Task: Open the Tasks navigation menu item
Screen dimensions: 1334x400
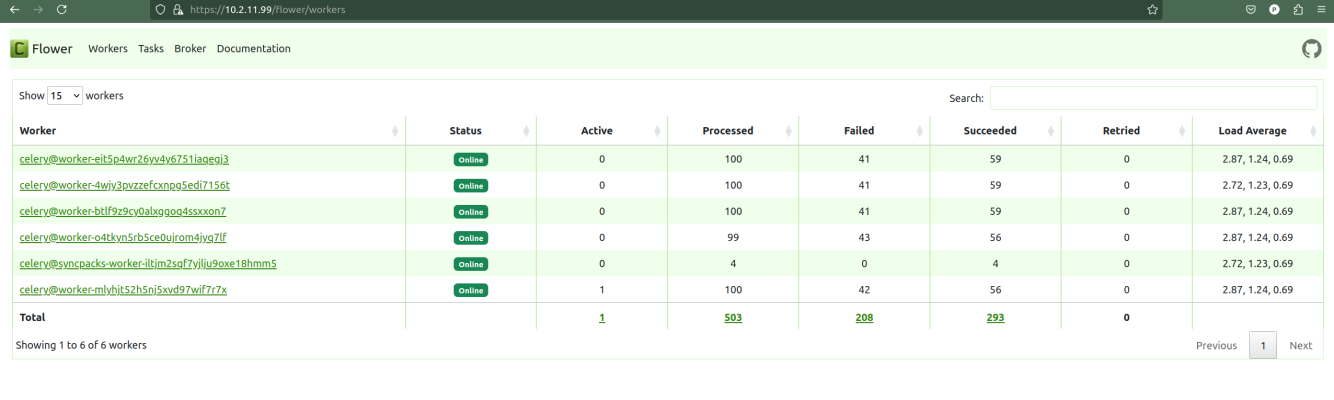Action: pos(151,49)
